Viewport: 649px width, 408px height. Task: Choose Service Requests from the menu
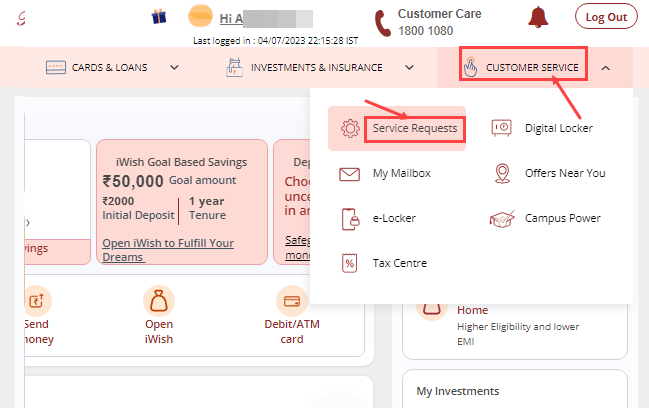coord(415,128)
